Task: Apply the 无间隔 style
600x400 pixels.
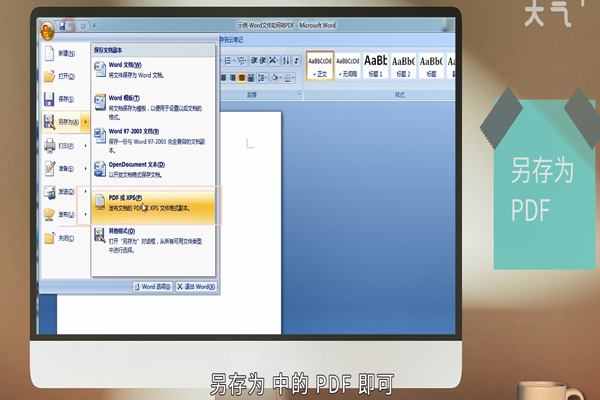Action: pos(348,66)
